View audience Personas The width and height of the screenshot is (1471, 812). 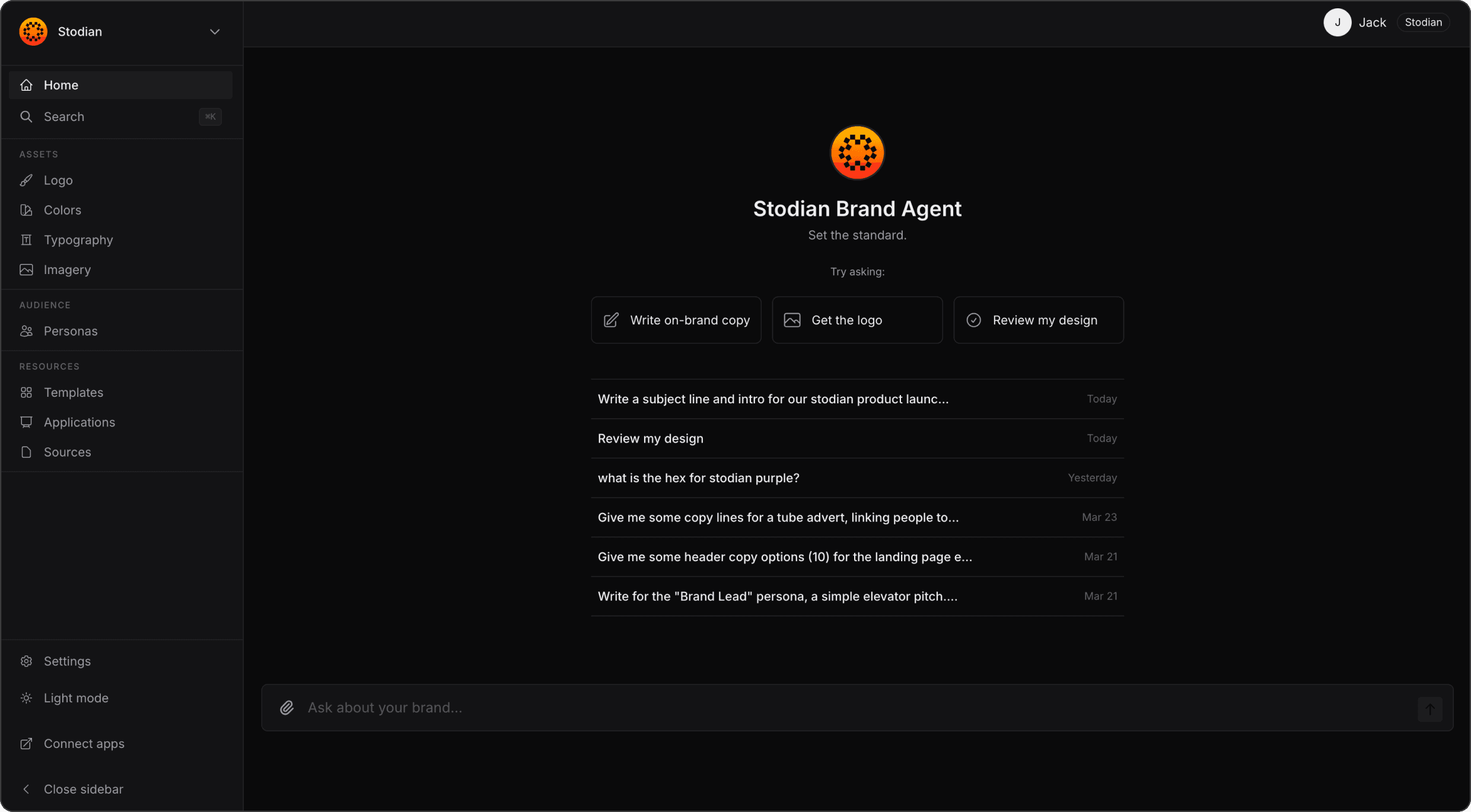(71, 331)
